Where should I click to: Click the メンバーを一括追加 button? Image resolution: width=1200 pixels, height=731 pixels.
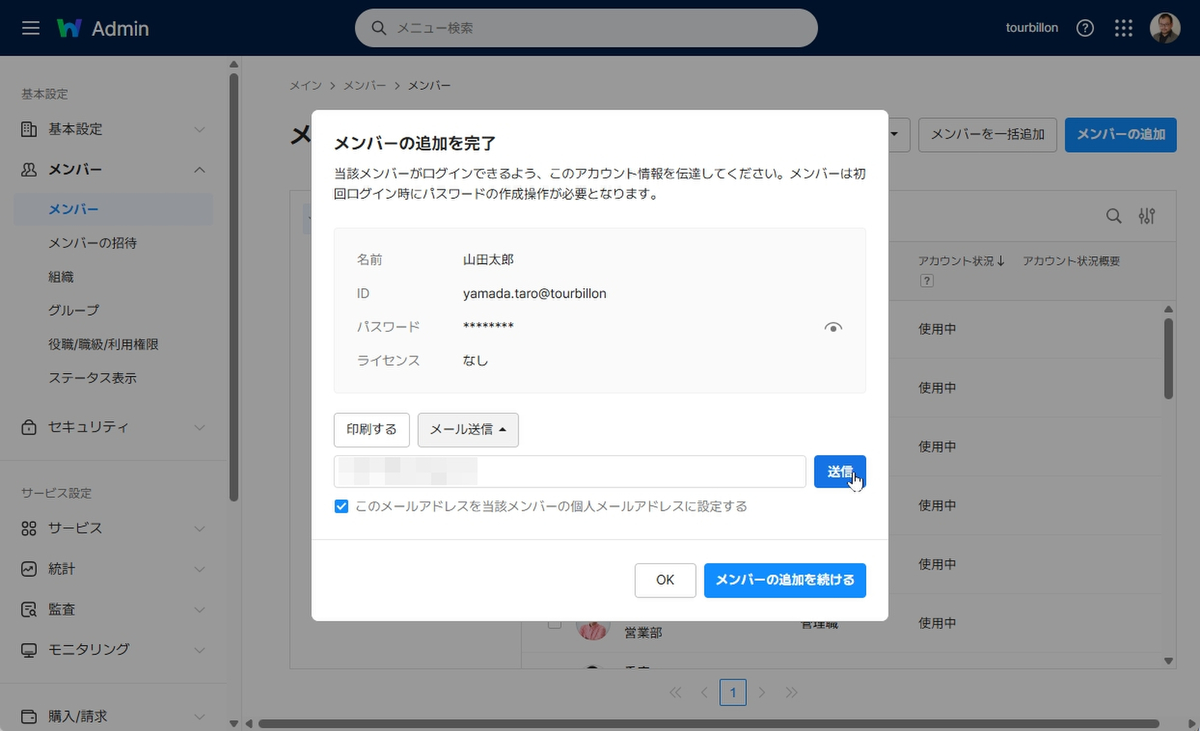(987, 135)
